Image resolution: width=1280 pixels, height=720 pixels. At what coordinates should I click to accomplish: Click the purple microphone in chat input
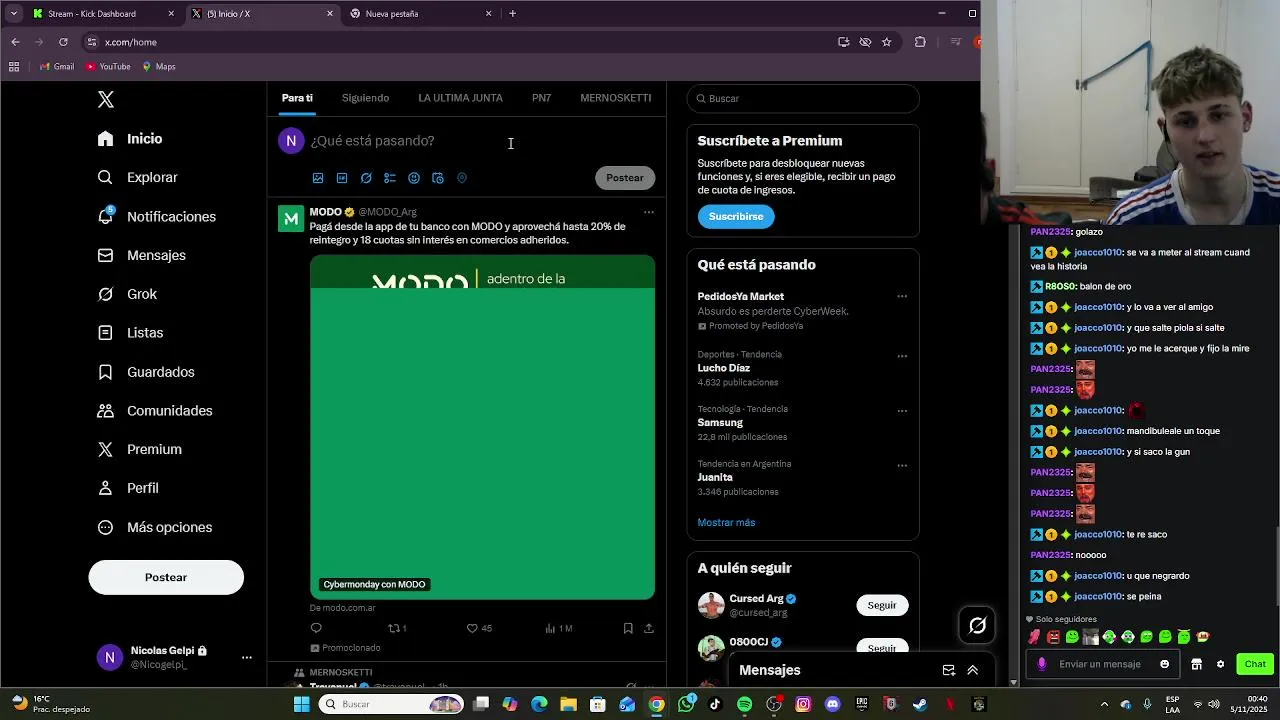1042,664
